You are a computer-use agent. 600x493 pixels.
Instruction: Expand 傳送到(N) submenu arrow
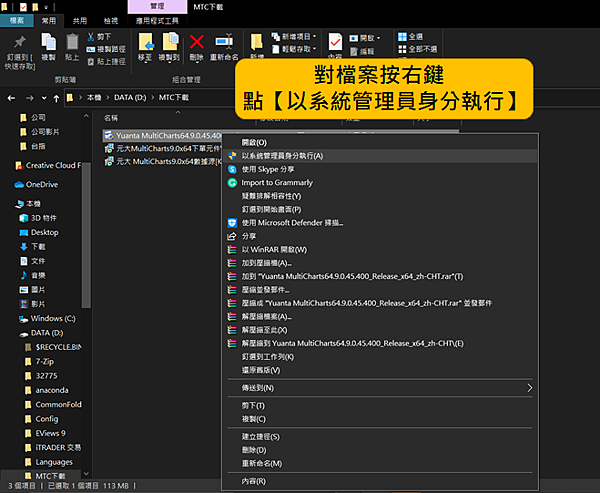[530, 388]
